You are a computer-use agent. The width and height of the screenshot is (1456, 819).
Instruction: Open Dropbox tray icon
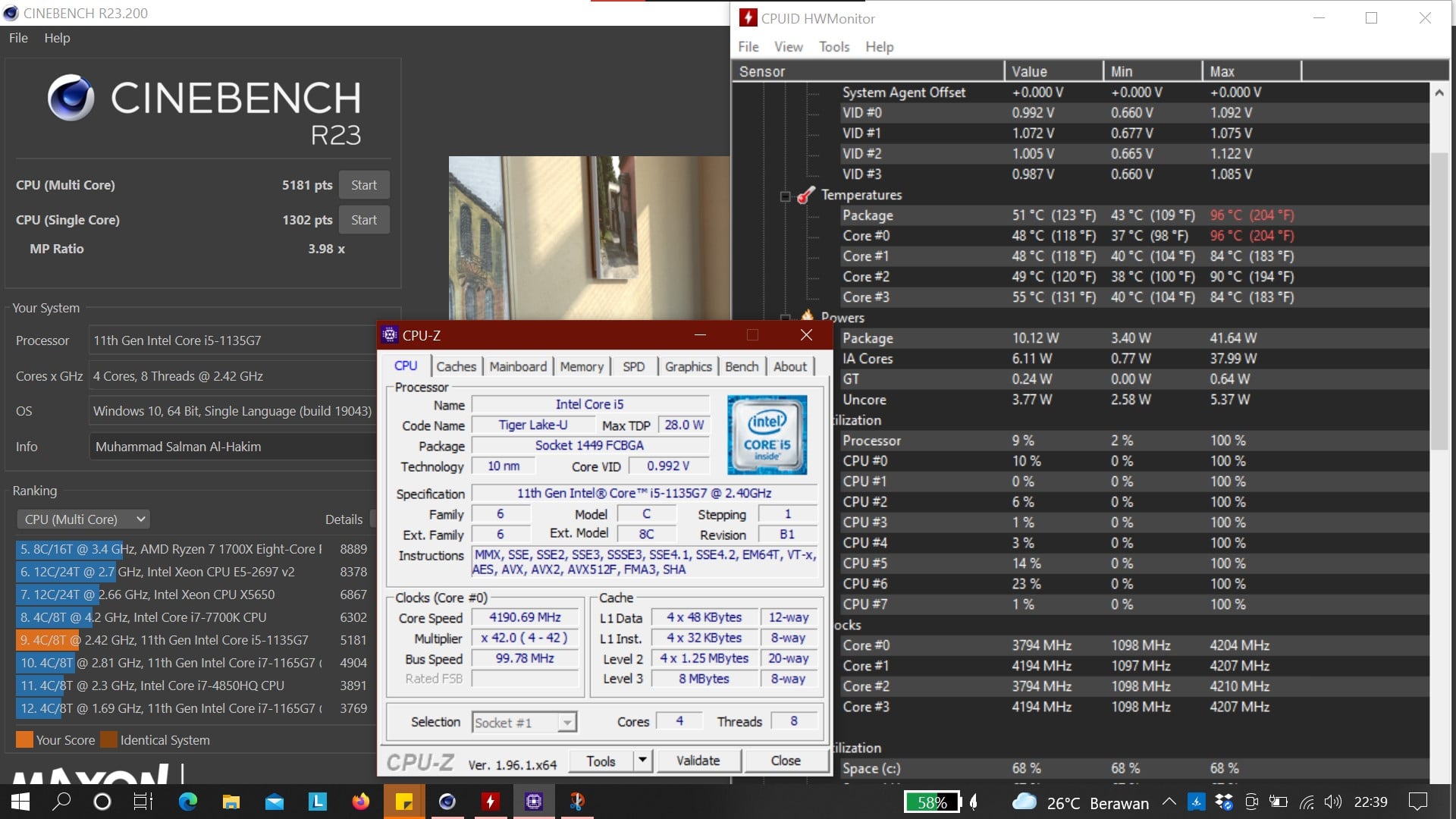point(1223,802)
